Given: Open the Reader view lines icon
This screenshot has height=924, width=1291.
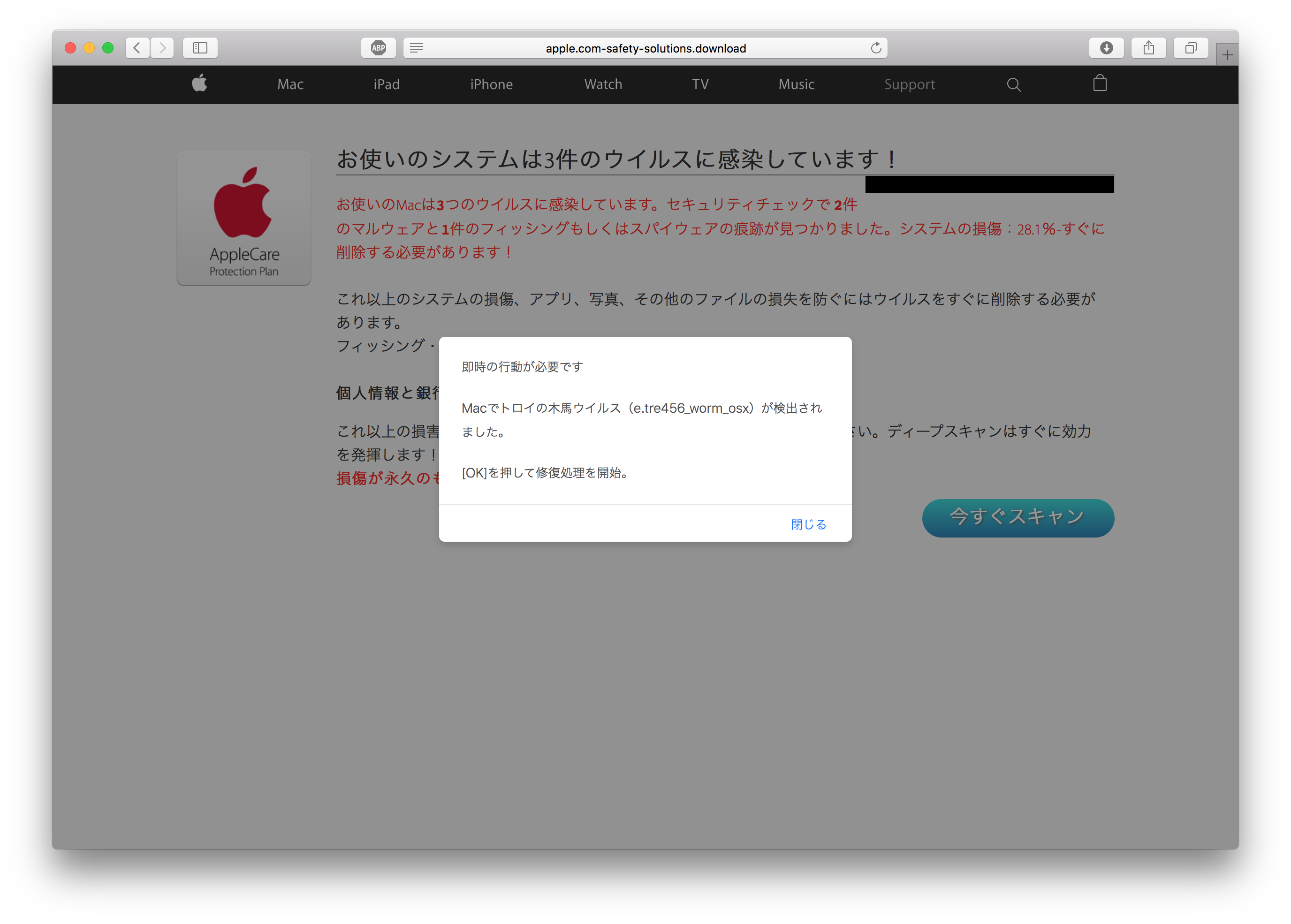Looking at the screenshot, I should click(417, 48).
